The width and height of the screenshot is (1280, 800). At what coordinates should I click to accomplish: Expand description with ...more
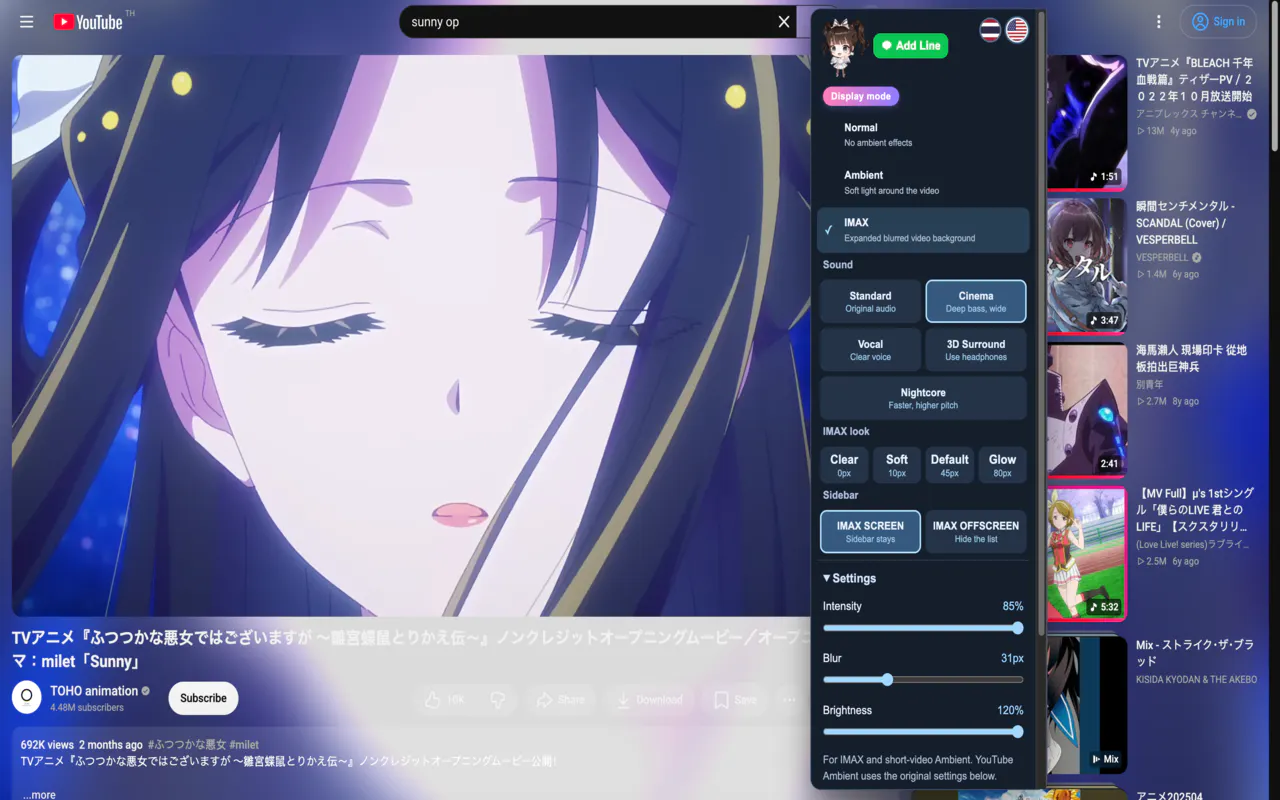[38, 795]
